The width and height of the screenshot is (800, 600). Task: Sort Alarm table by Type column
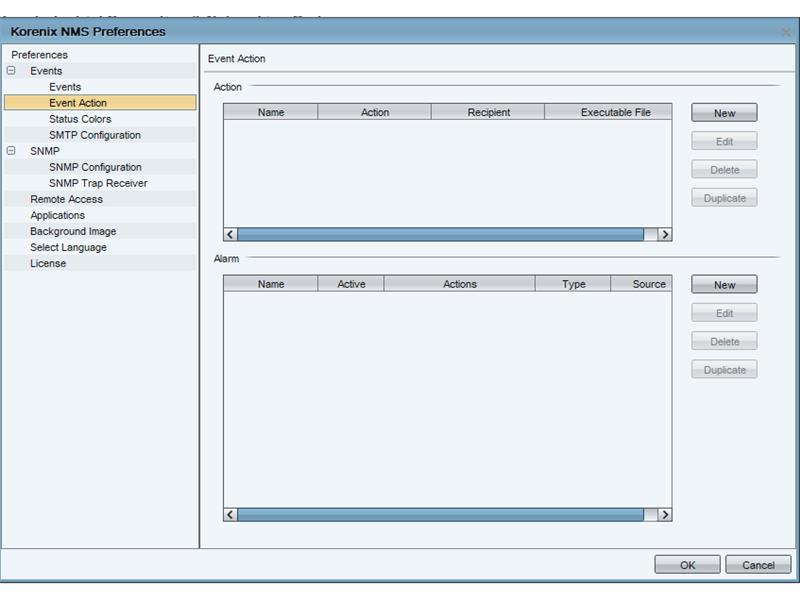(x=573, y=284)
